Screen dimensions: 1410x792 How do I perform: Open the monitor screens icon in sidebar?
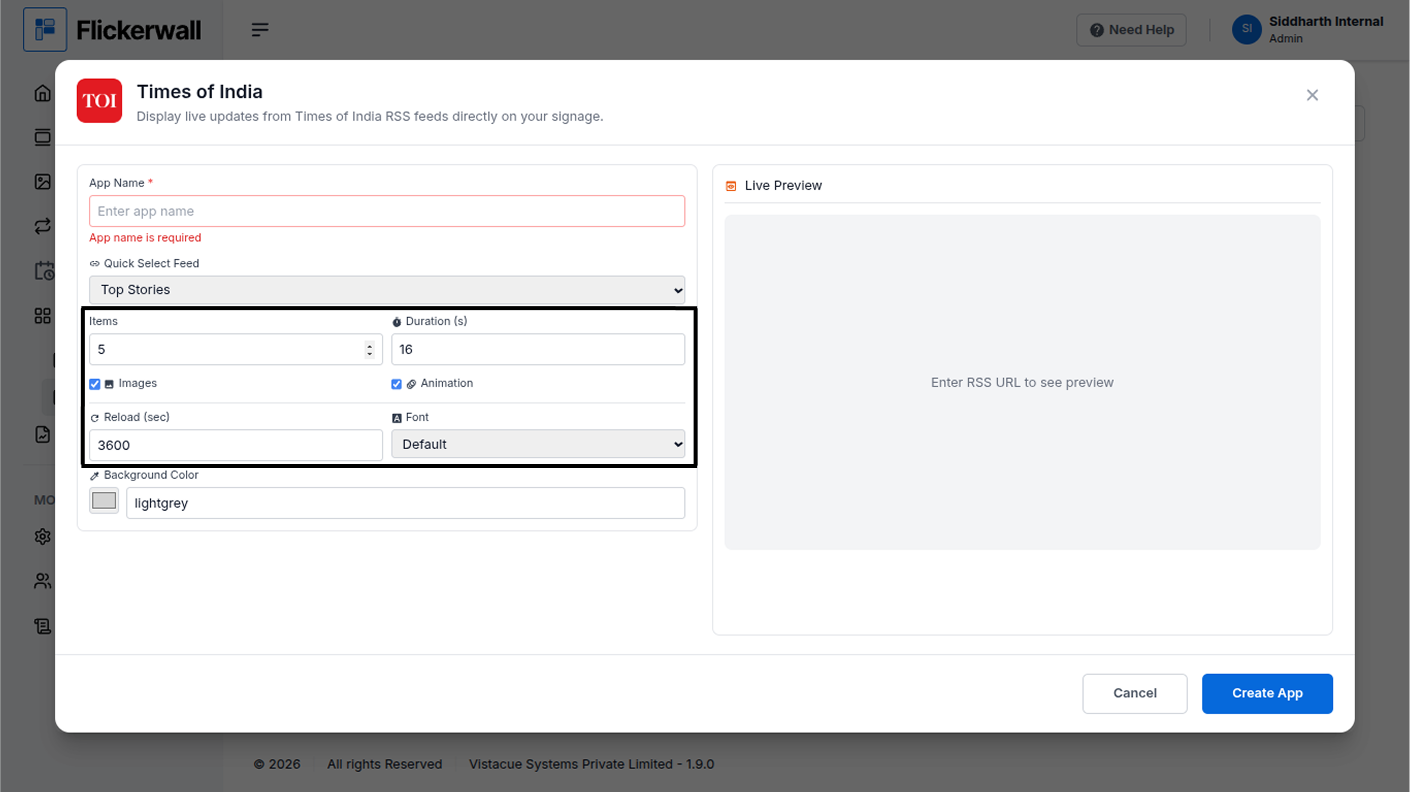click(42, 137)
